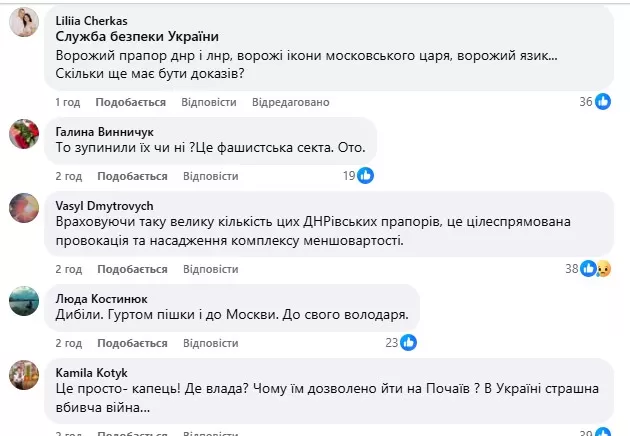This screenshot has width=630, height=436.
Task: Open Kamila Kotyk's profile name link
Action: tap(92, 373)
